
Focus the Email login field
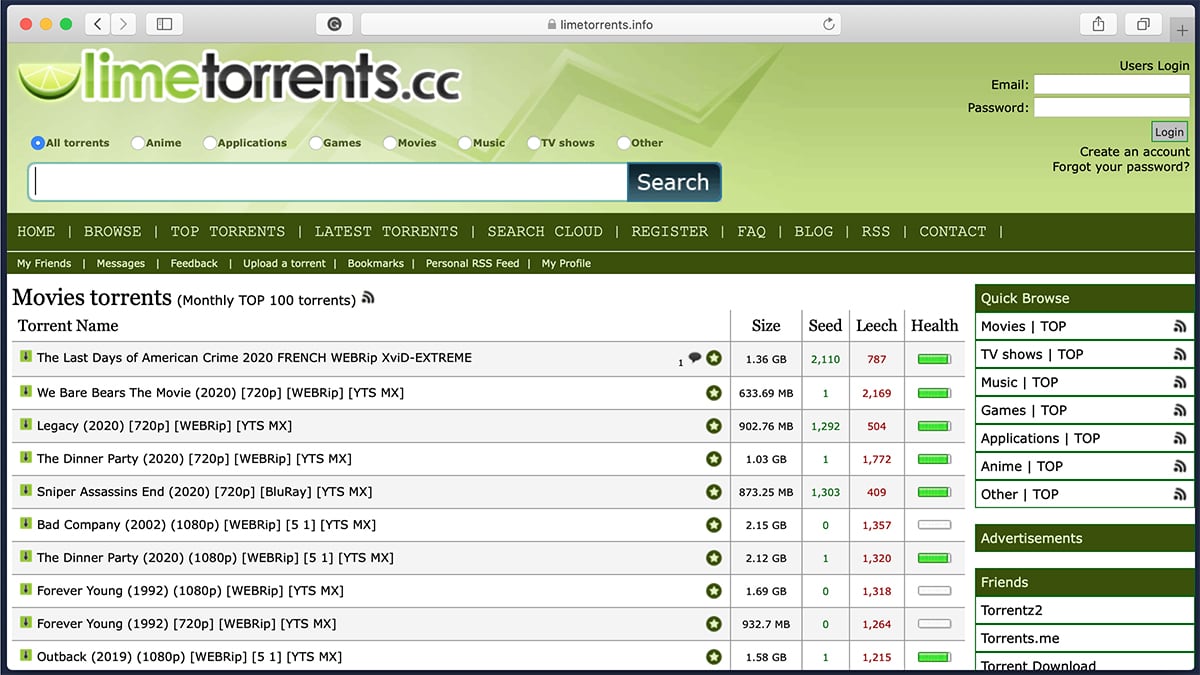pos(1112,85)
